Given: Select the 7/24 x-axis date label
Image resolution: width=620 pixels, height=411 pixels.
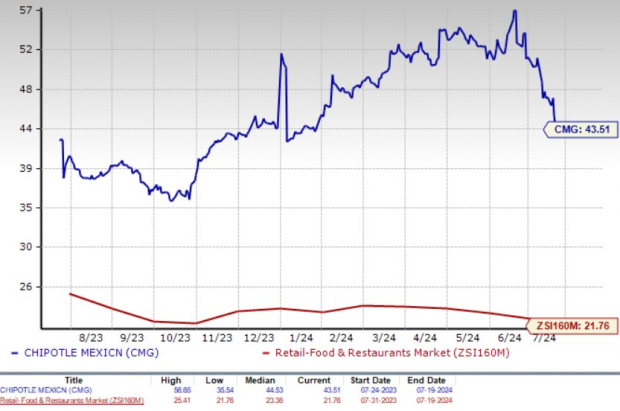Looking at the screenshot, I should [543, 338].
